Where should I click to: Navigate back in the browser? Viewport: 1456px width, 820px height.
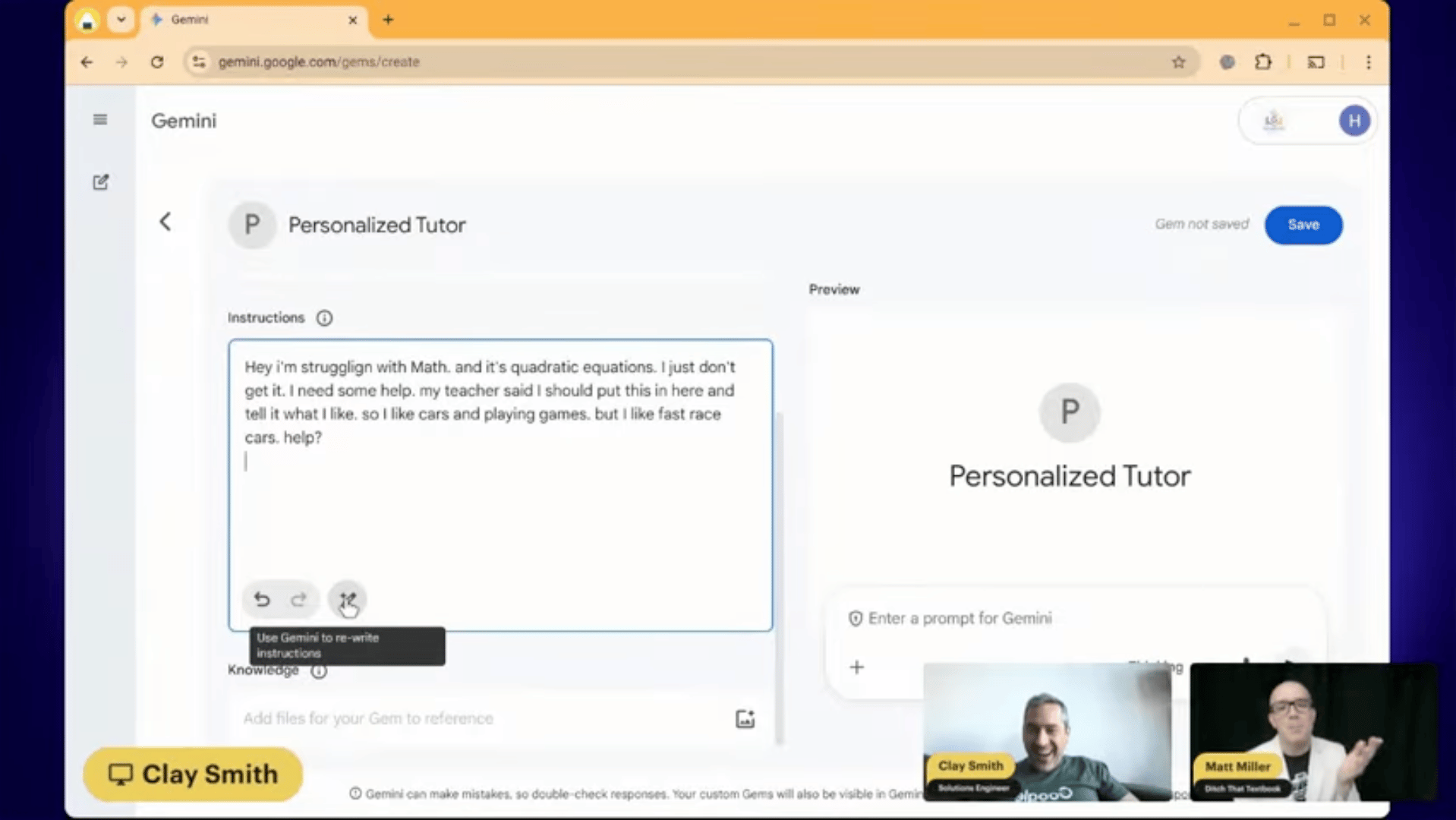pyautogui.click(x=87, y=62)
